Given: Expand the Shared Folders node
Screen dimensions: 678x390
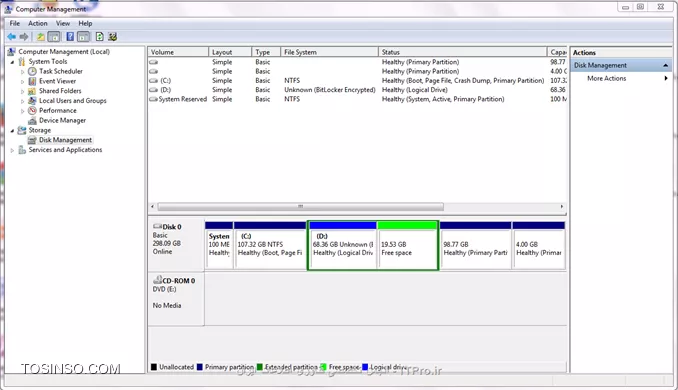Looking at the screenshot, I should pyautogui.click(x=22, y=91).
